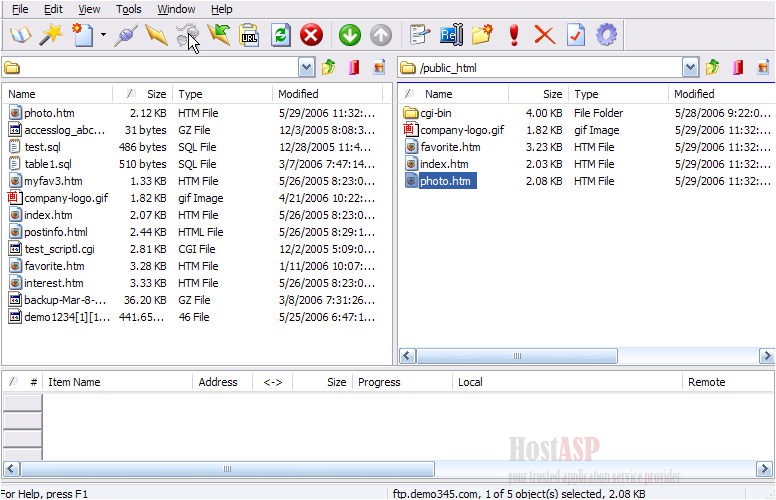Screen dimensions: 776x500
Task: Click the refresh icon in toolbar
Action: [281, 36]
